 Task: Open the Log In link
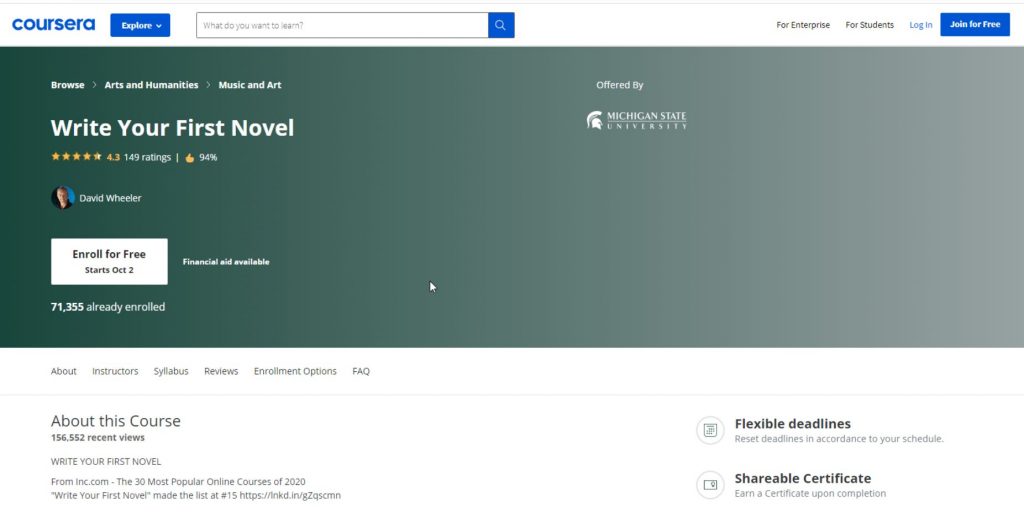(920, 25)
